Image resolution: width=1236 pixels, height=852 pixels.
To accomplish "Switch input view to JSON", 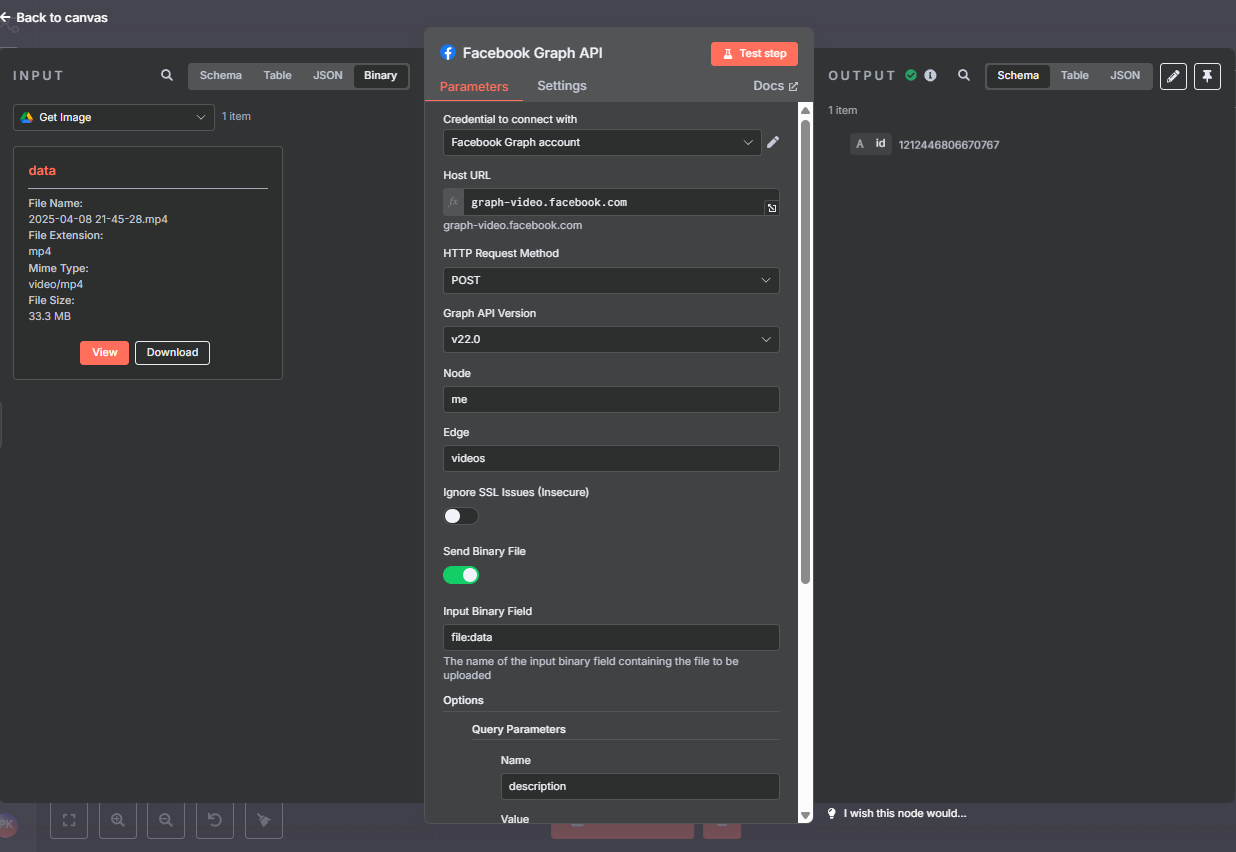I will (328, 76).
